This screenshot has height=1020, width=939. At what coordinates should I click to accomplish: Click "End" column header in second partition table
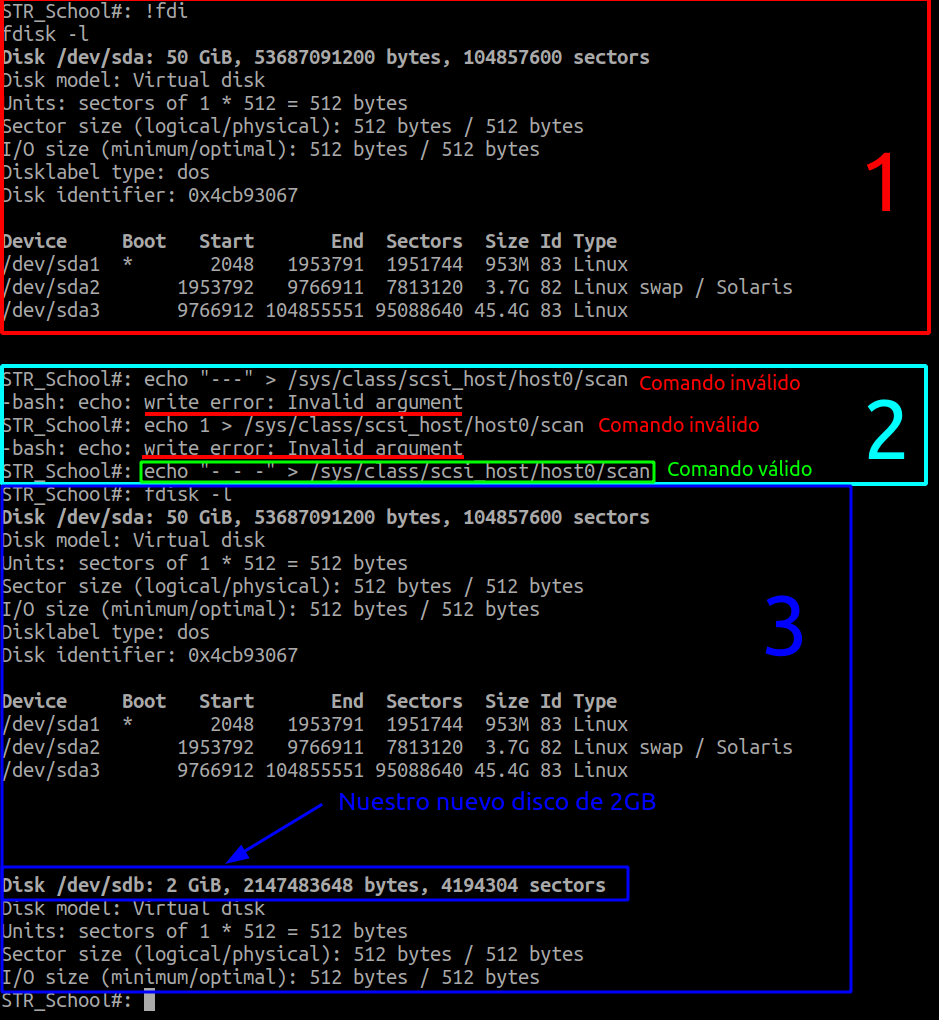click(x=347, y=701)
